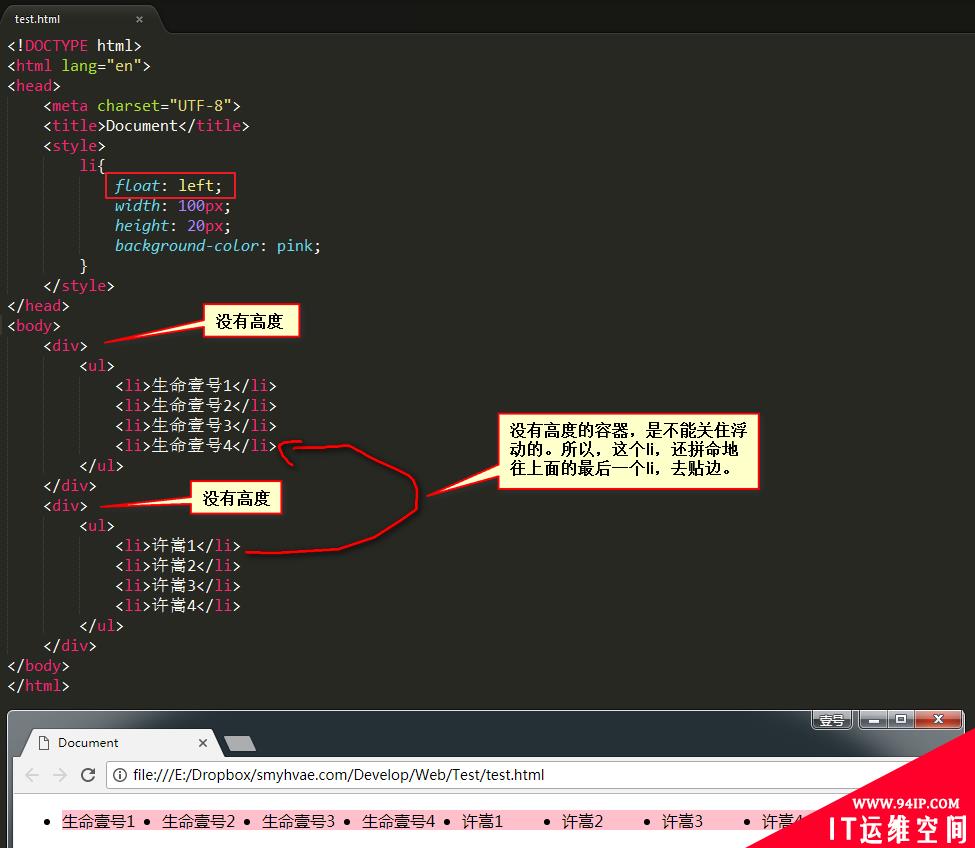Click the closing </head> tag line
The height and width of the screenshot is (848, 975).
tap(39, 306)
